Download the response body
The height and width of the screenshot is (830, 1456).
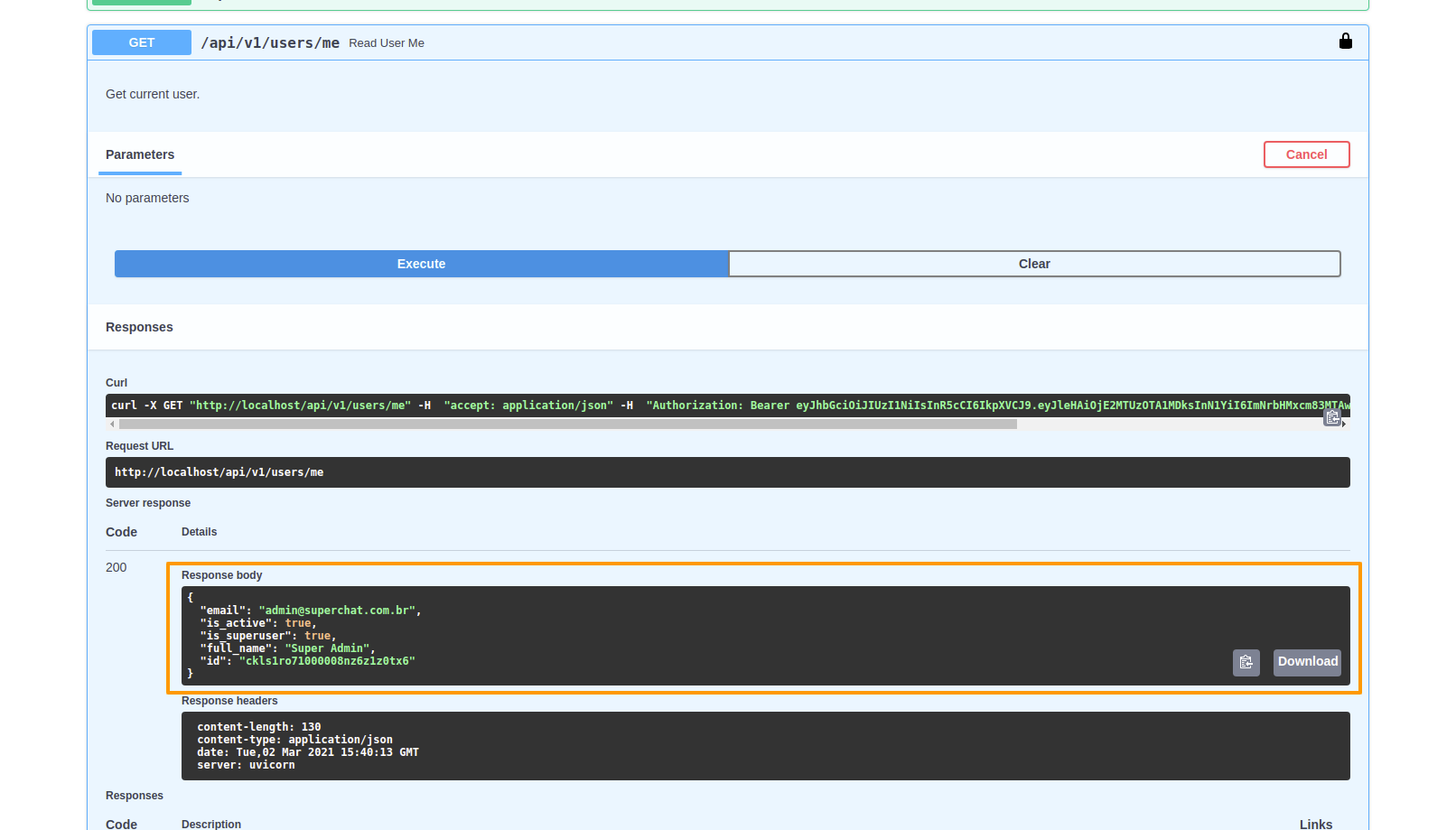click(1307, 662)
